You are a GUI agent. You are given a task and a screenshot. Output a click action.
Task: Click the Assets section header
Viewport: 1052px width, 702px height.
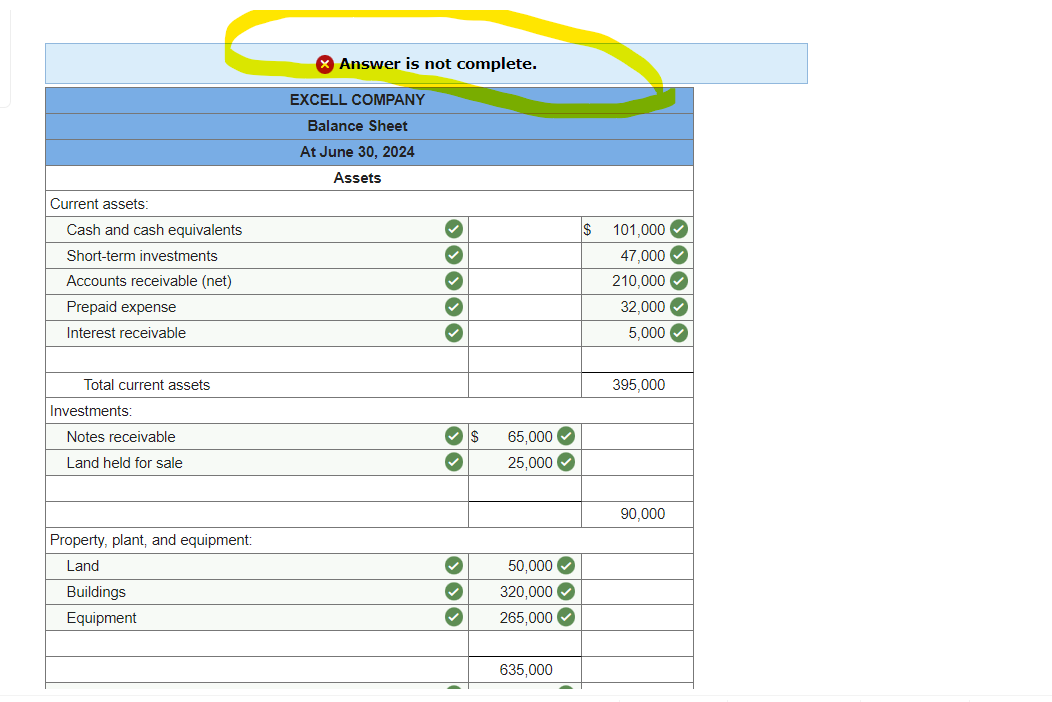point(357,177)
